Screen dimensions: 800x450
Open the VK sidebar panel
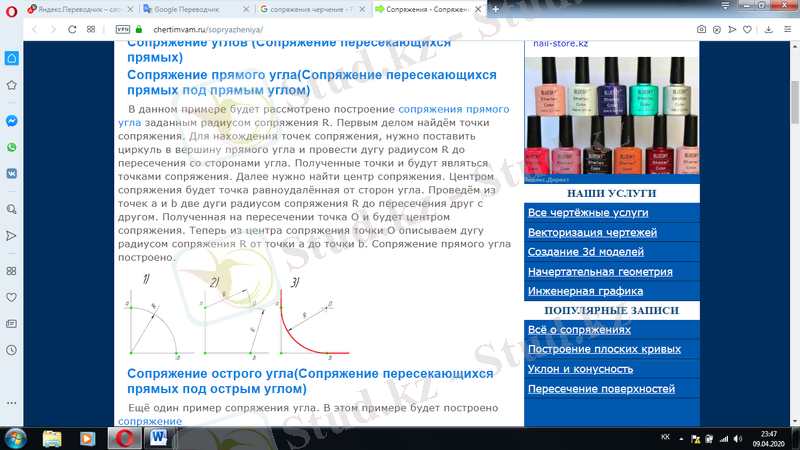click(x=11, y=172)
